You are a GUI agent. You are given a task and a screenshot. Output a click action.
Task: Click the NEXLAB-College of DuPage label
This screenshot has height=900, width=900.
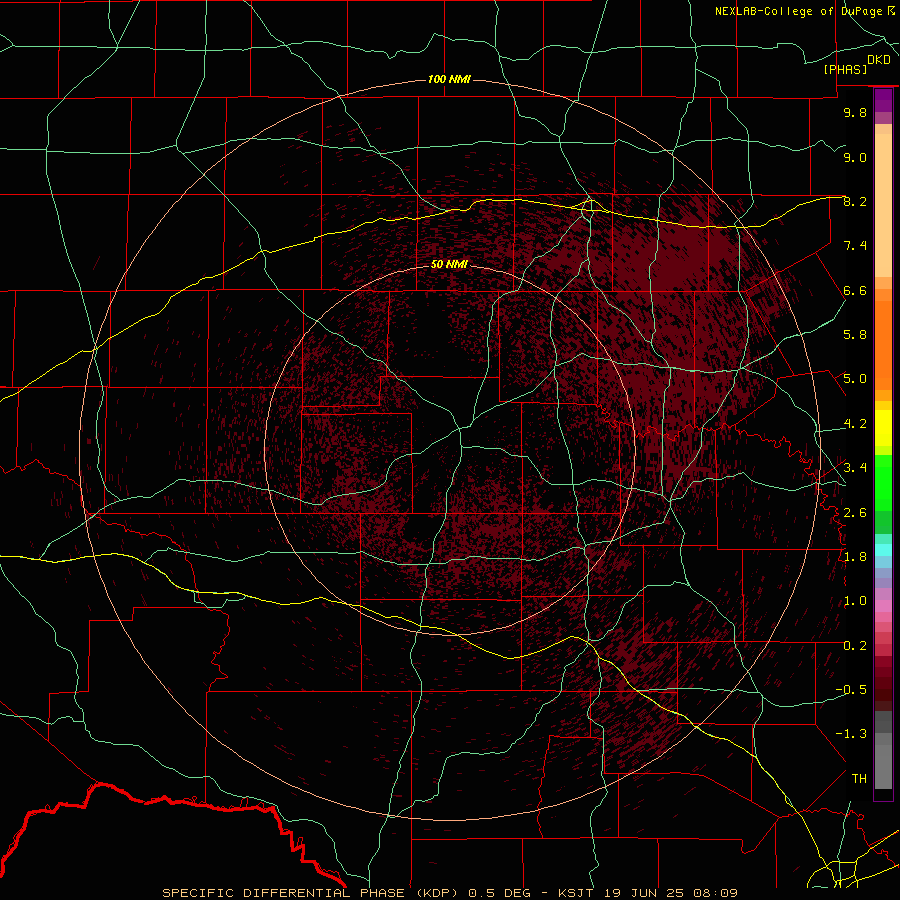tap(800, 11)
